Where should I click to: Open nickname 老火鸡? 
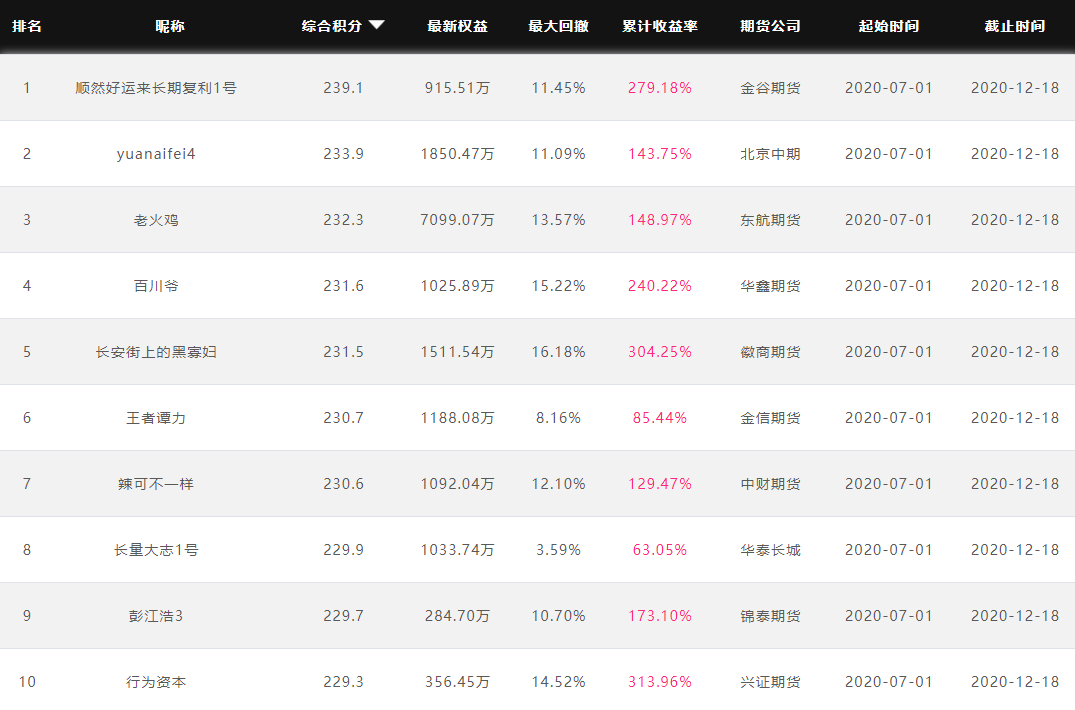[156, 220]
